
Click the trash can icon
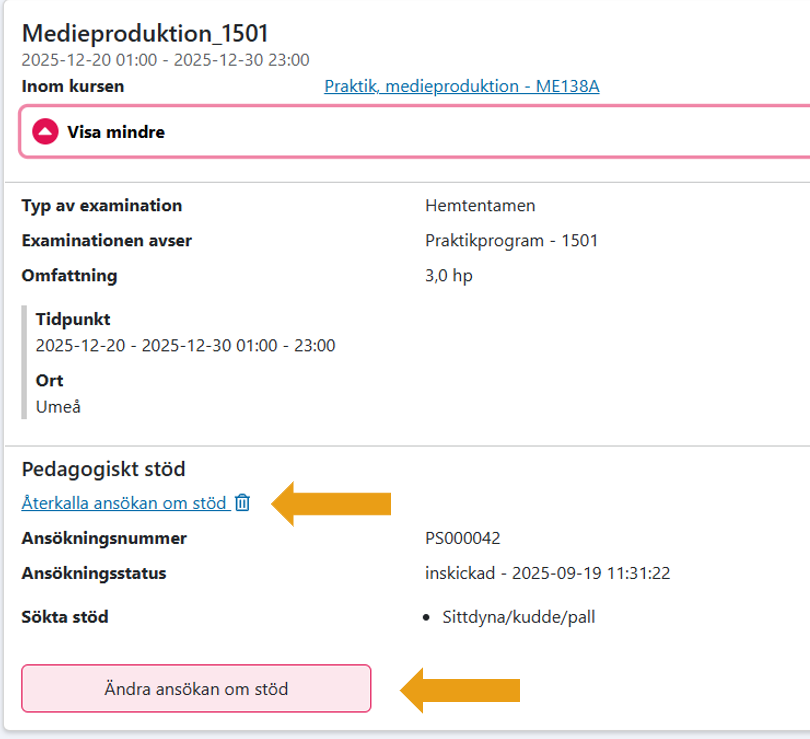tap(242, 503)
